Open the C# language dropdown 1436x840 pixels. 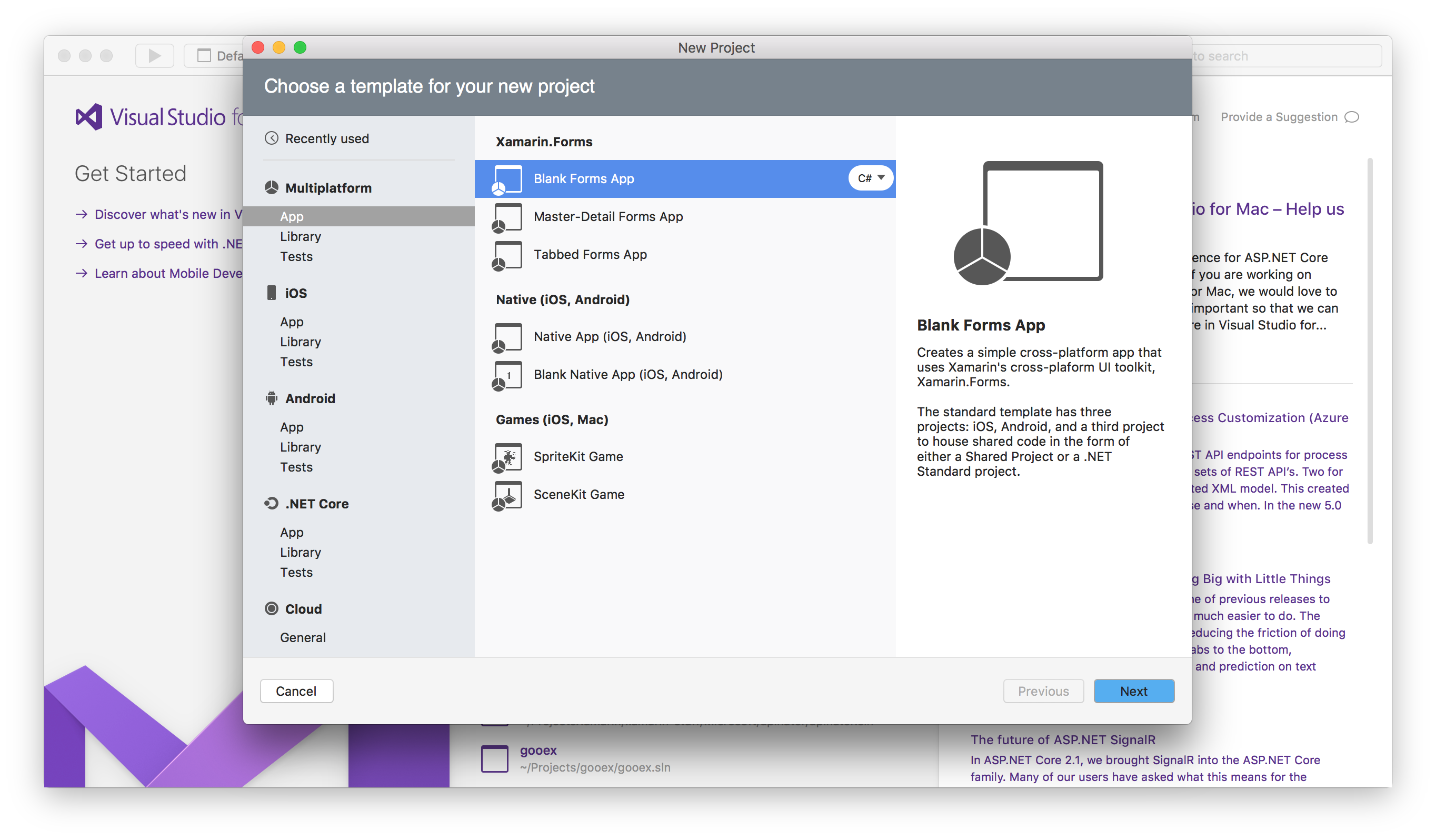tap(871, 178)
